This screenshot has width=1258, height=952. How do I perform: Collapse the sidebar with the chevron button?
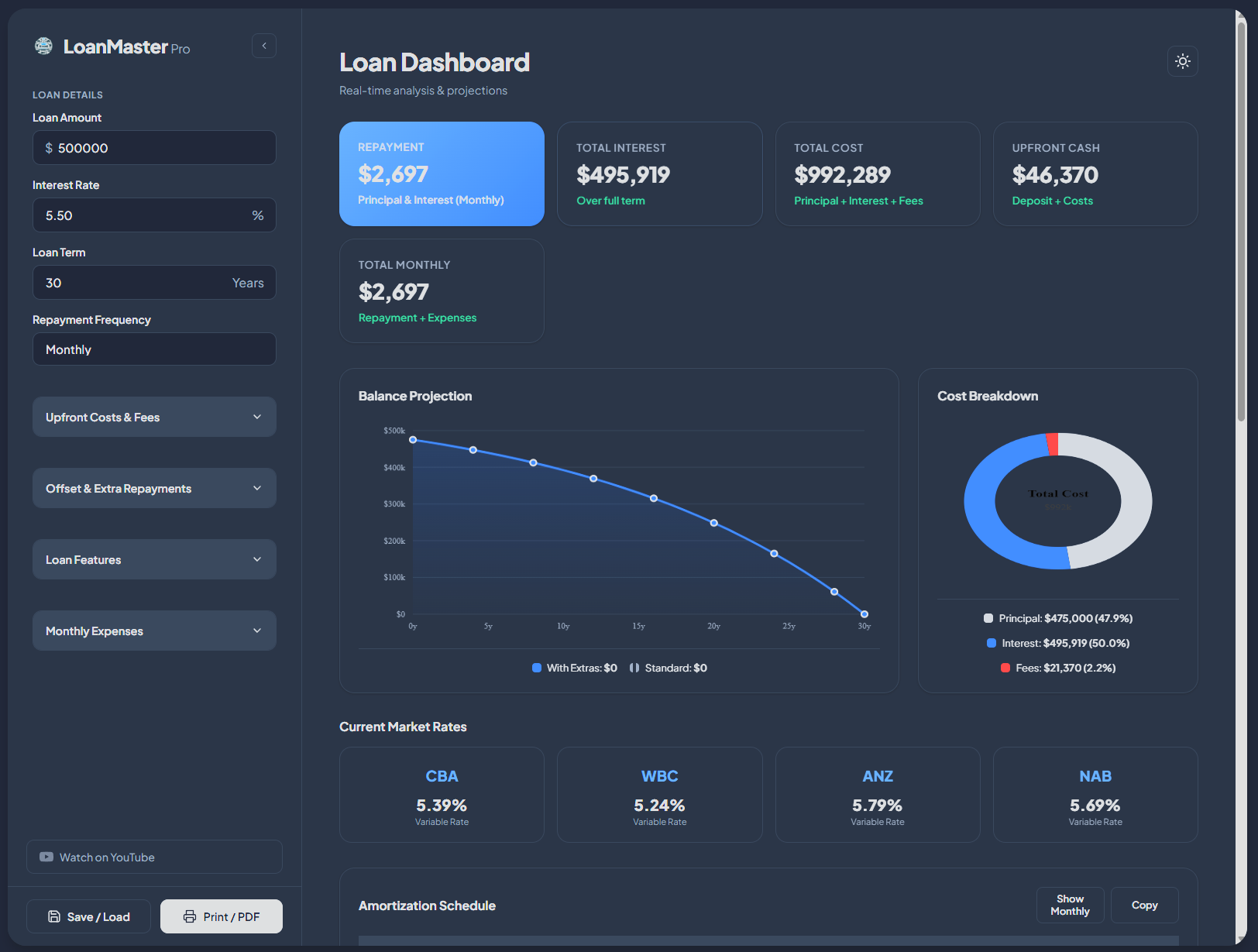point(264,46)
